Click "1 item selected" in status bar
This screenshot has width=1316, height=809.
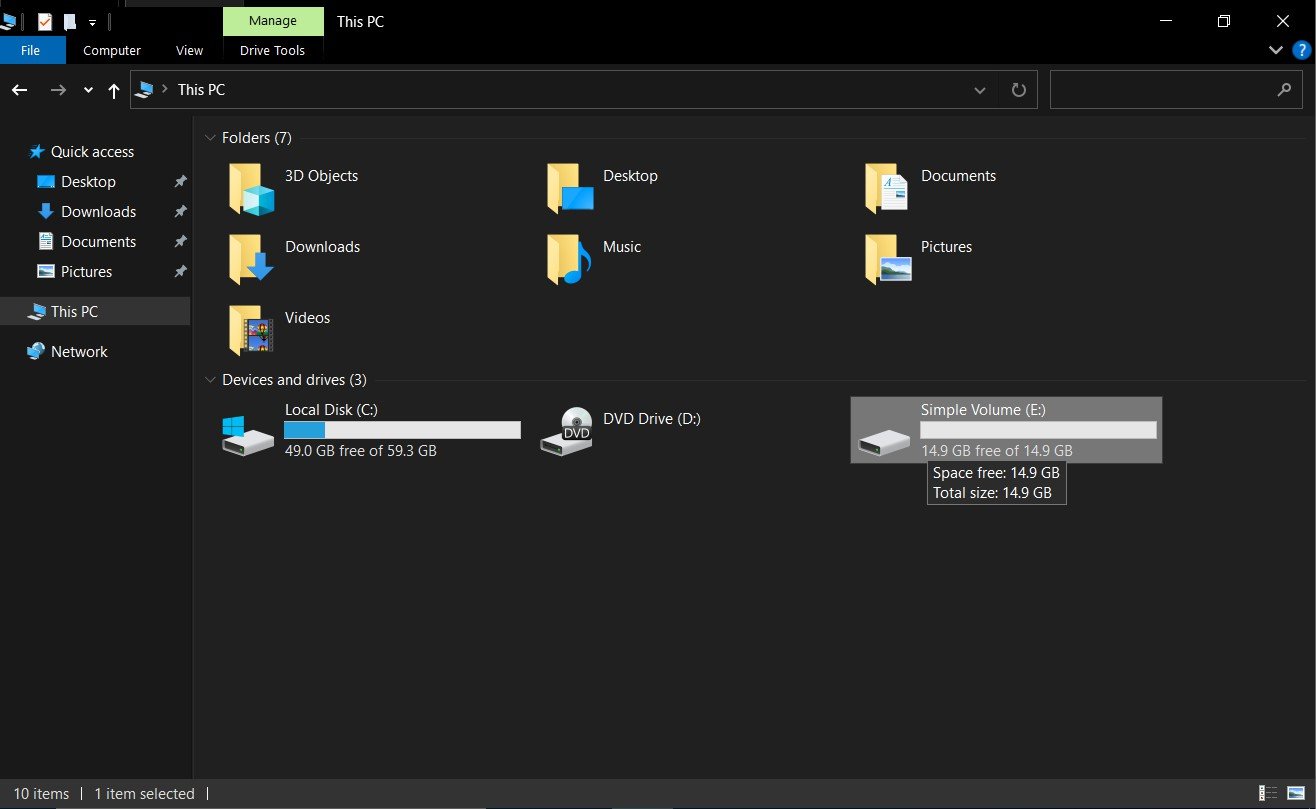tap(144, 794)
